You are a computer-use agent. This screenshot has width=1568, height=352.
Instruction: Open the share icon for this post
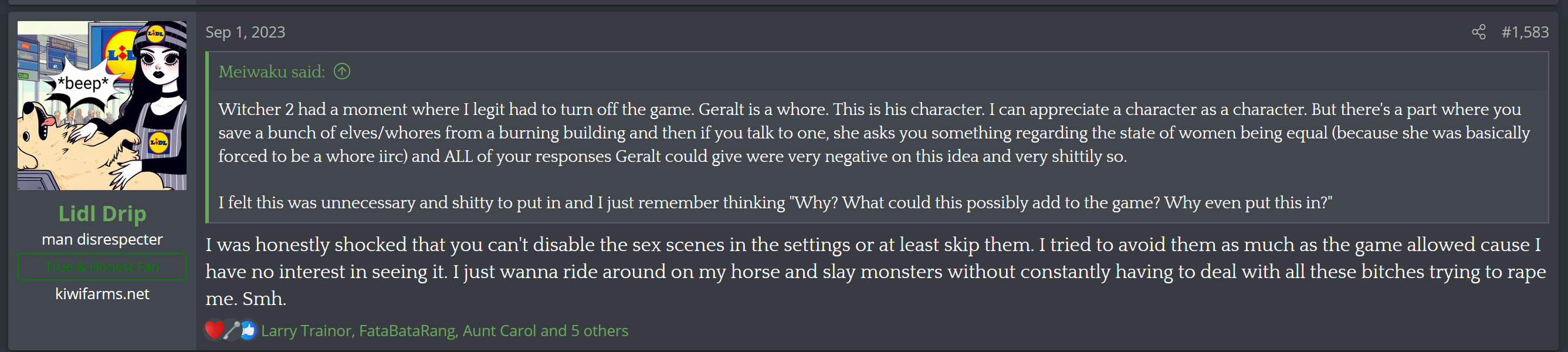click(1478, 32)
